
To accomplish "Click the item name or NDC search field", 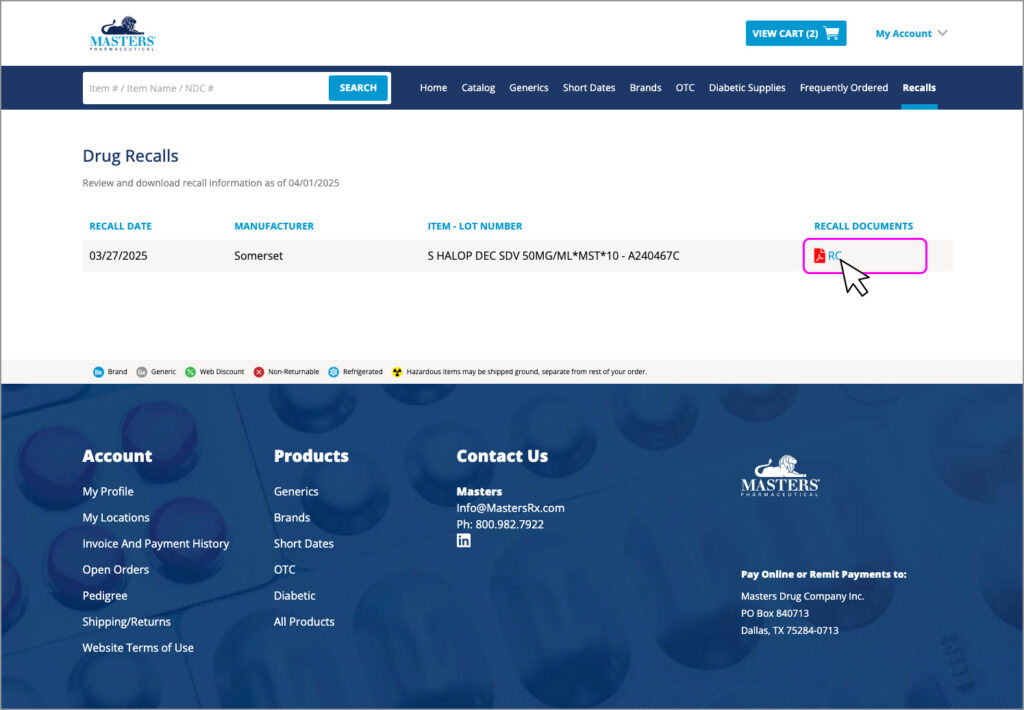I will pos(206,88).
